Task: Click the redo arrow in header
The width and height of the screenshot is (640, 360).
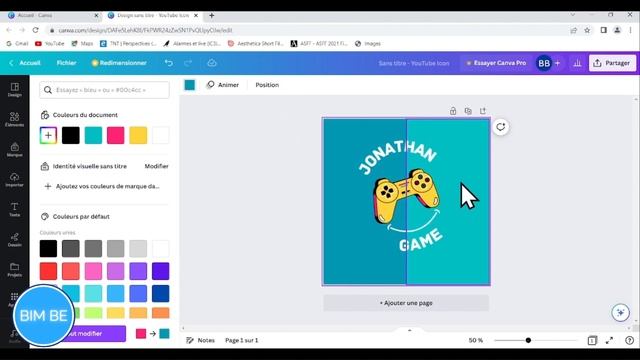Action: click(x=188, y=63)
